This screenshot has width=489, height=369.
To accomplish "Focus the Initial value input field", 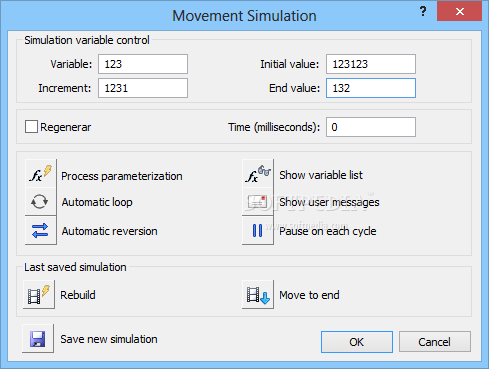I will [x=371, y=64].
